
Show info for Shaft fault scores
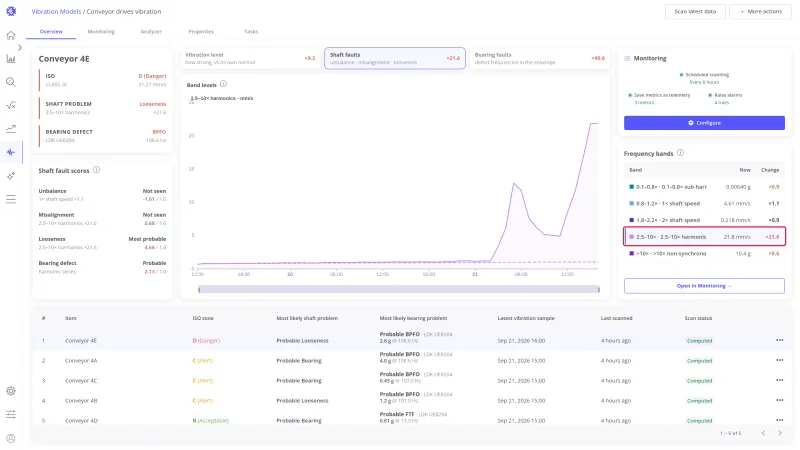(x=96, y=170)
